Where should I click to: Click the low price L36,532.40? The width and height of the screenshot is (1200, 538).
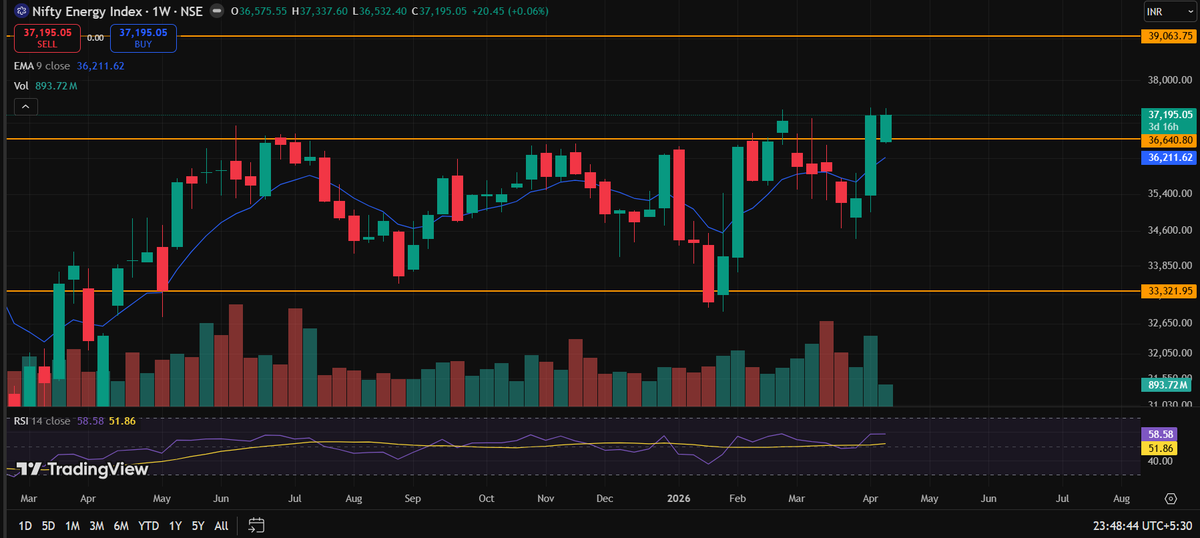click(x=381, y=11)
